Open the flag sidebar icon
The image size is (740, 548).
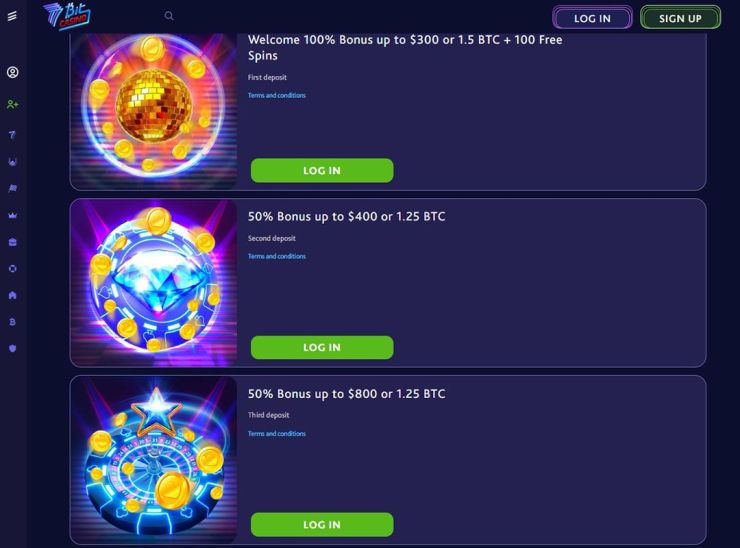click(x=13, y=189)
